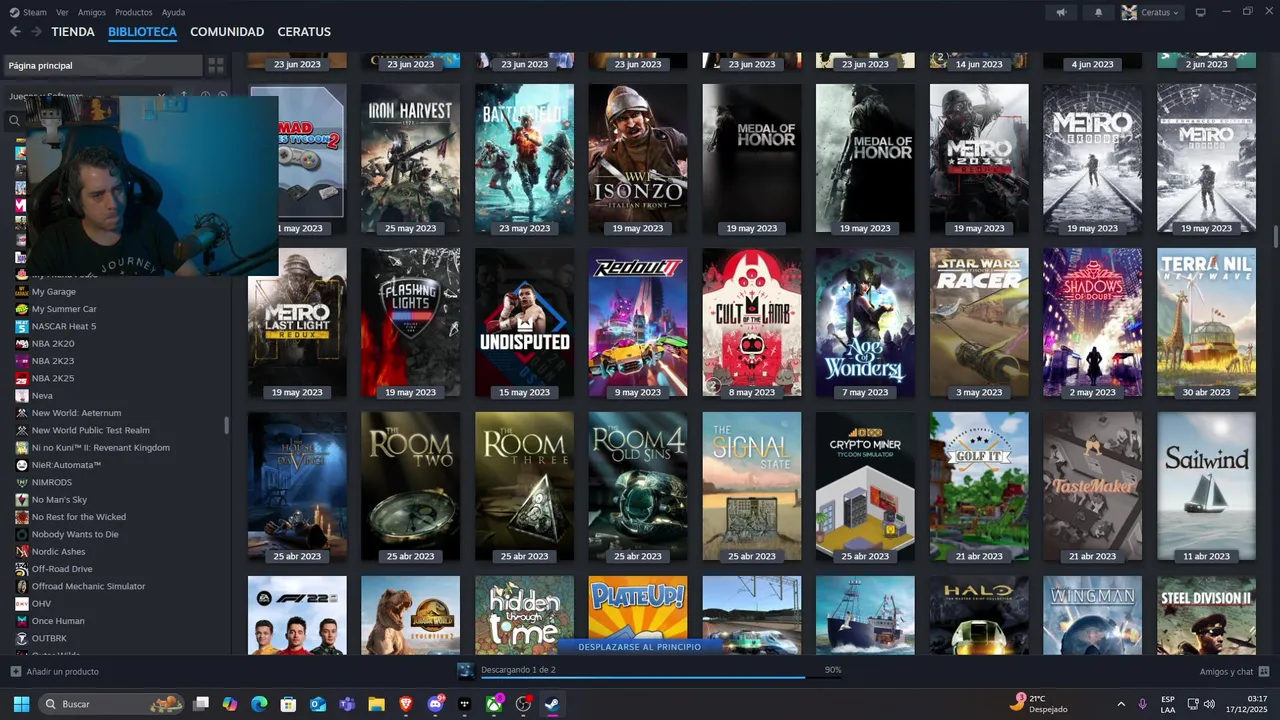Click the microphone icon in system tray

tap(1142, 704)
